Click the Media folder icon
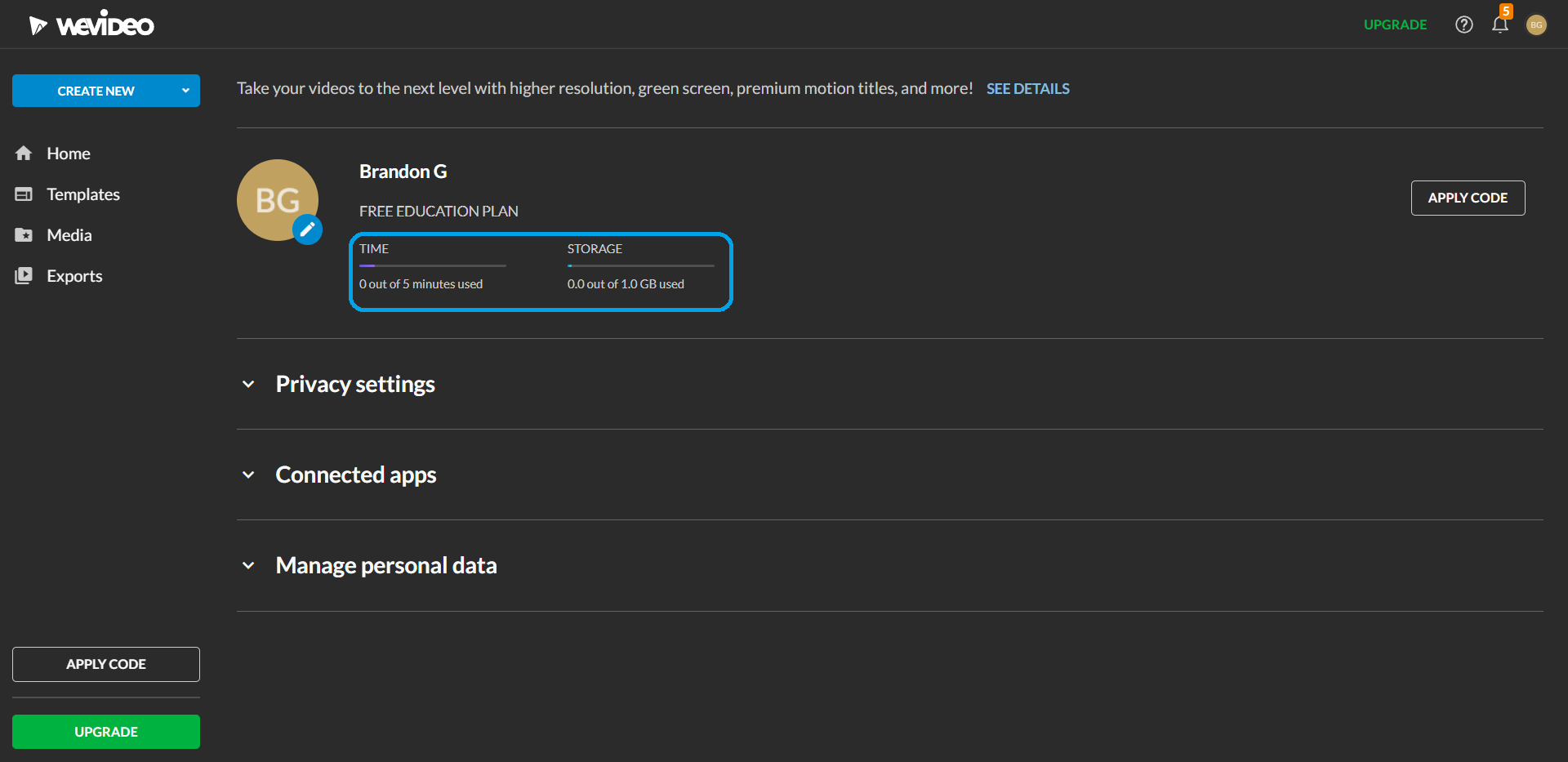The height and width of the screenshot is (762, 1568). [x=24, y=235]
